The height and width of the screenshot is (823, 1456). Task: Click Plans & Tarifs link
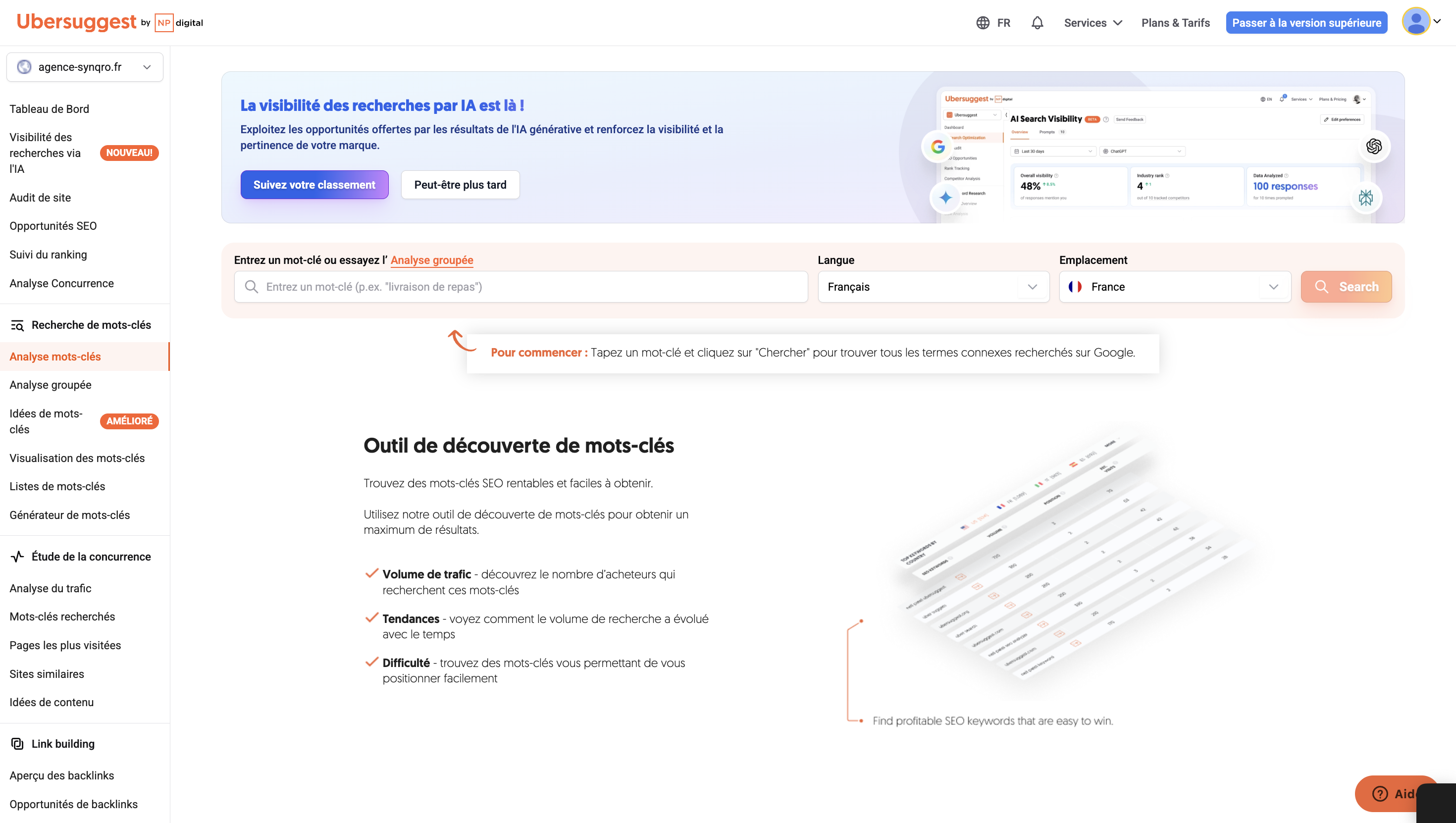(x=1176, y=23)
